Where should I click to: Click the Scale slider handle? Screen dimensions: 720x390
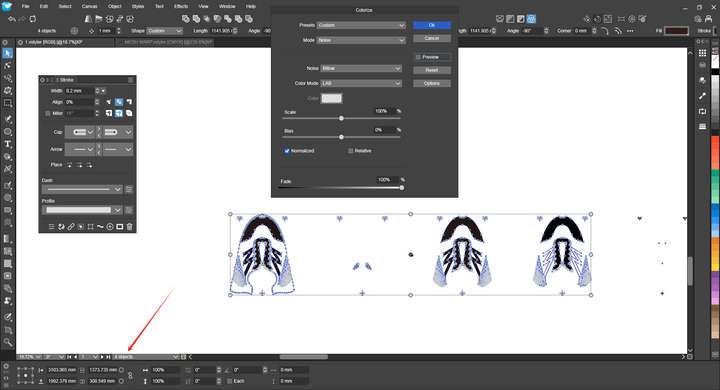tap(341, 118)
